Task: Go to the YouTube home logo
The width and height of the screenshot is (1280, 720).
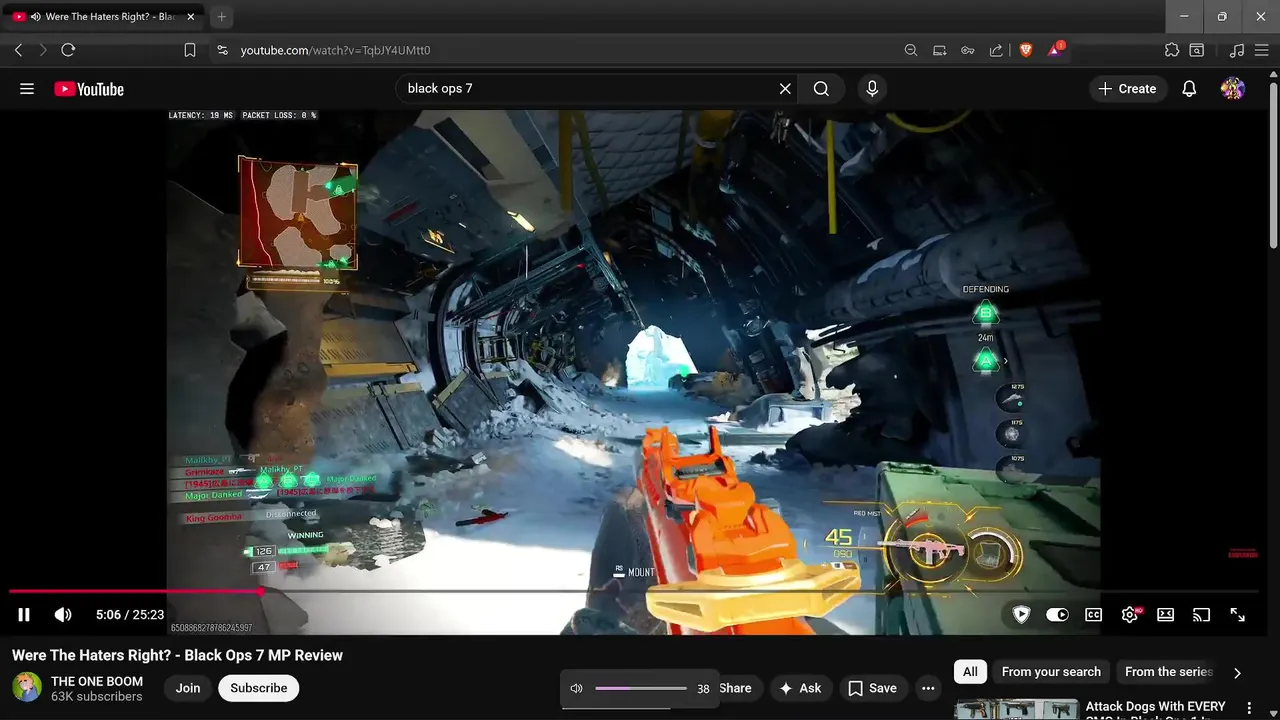Action: pos(89,89)
